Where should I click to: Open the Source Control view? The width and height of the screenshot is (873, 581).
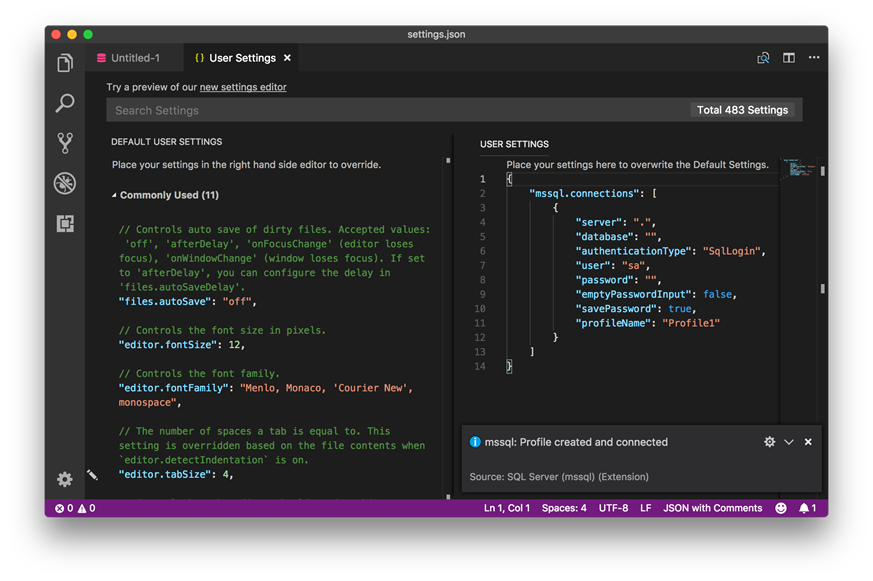click(x=65, y=143)
